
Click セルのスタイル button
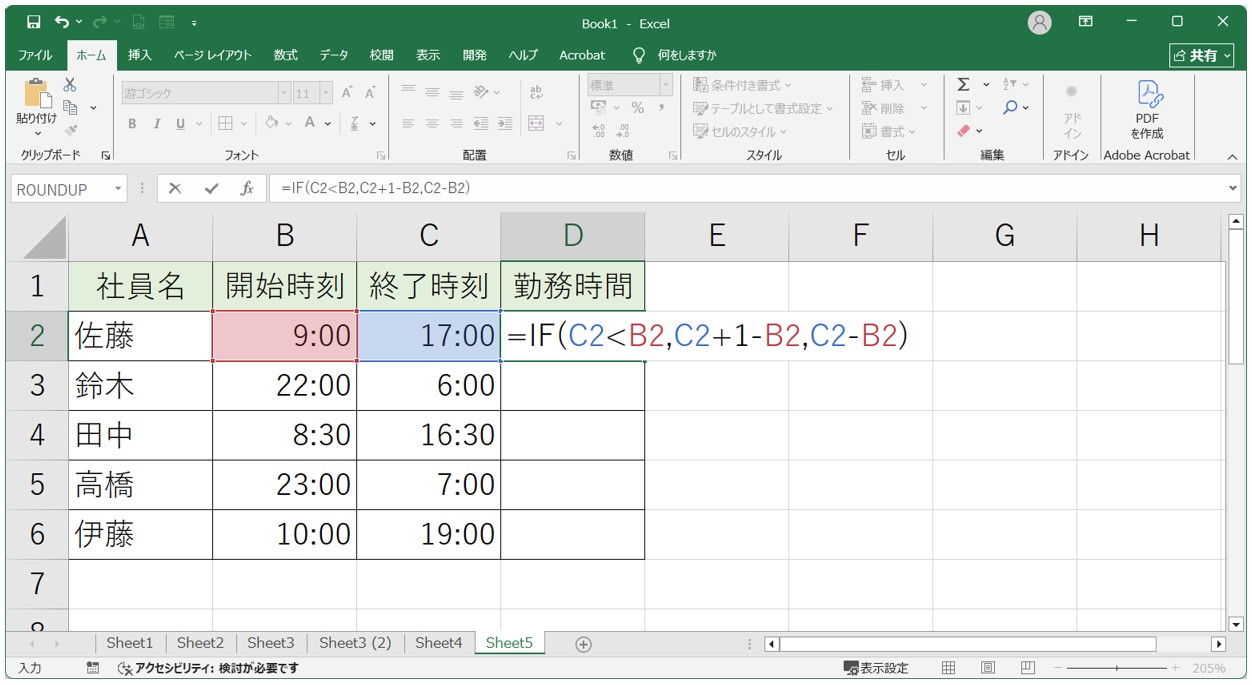740,131
